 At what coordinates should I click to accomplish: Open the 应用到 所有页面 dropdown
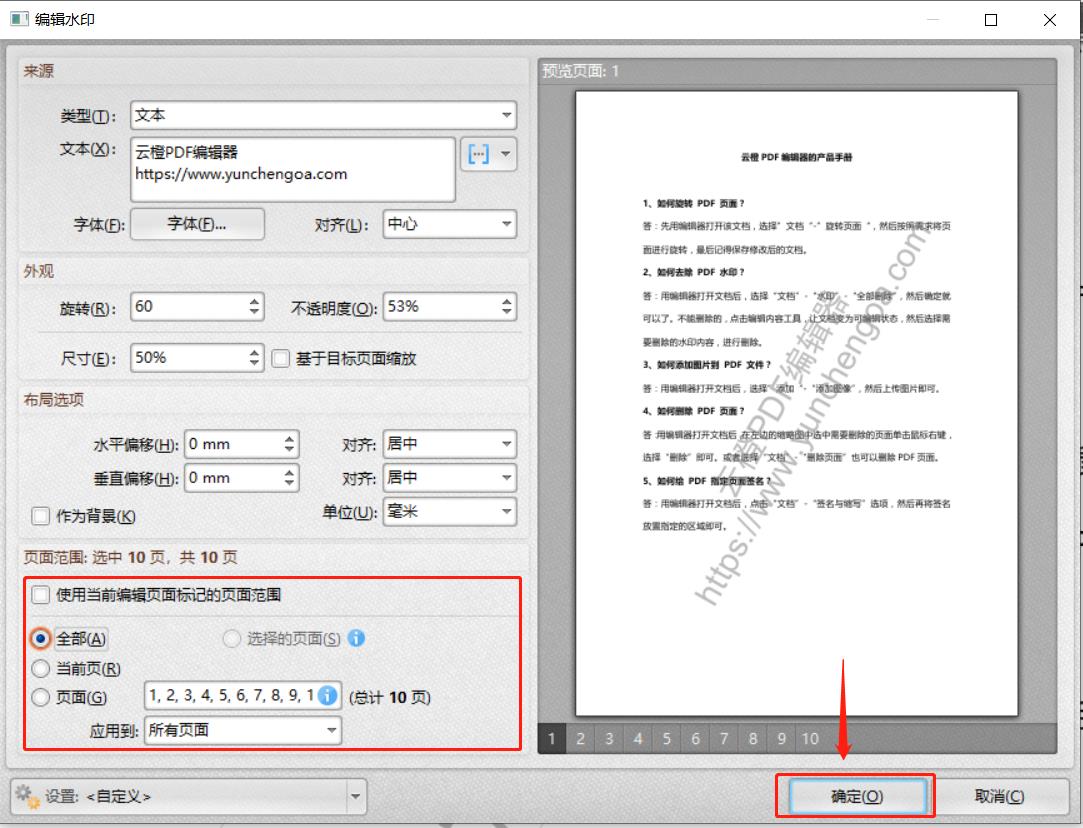[243, 730]
